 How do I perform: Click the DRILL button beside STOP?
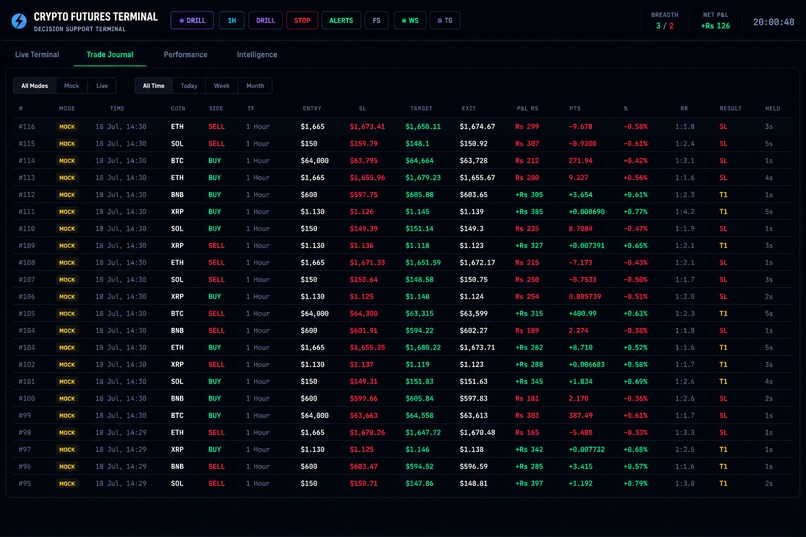265,21
